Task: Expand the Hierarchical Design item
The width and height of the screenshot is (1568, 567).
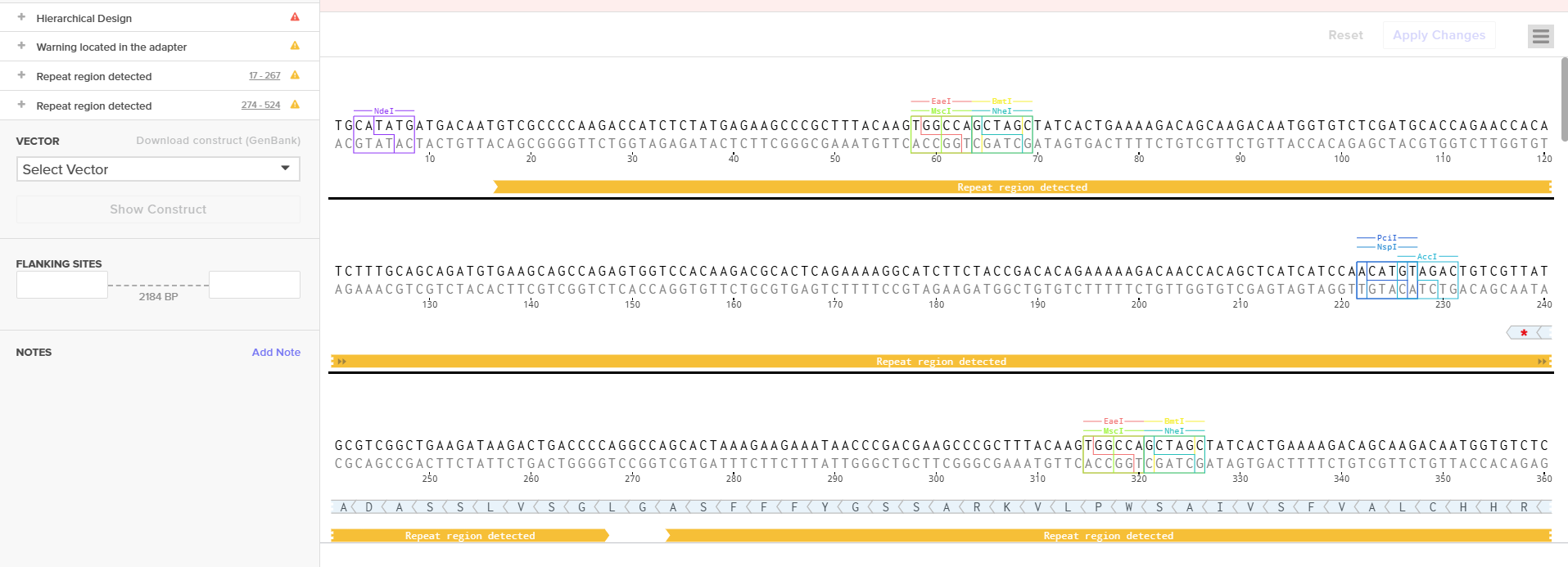Action: click(x=21, y=17)
